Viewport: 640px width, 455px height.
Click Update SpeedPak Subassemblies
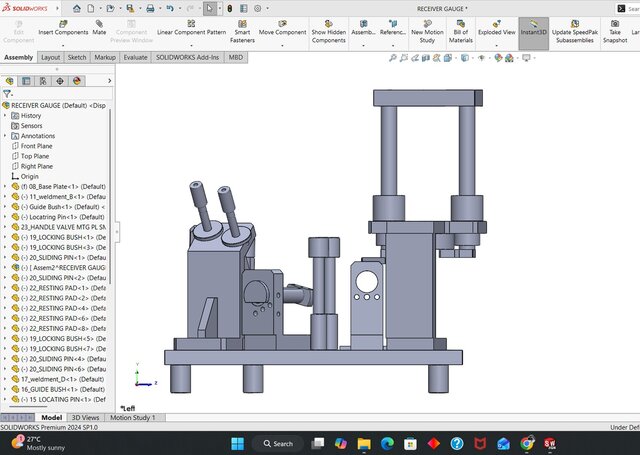coord(575,31)
